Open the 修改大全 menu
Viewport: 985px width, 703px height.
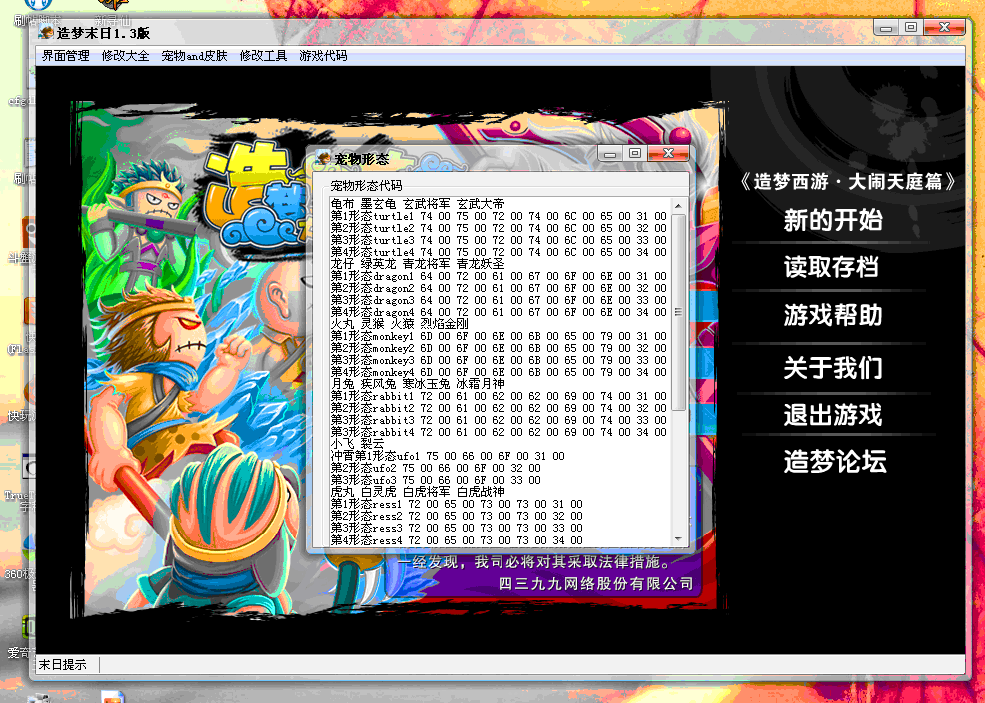(x=126, y=56)
